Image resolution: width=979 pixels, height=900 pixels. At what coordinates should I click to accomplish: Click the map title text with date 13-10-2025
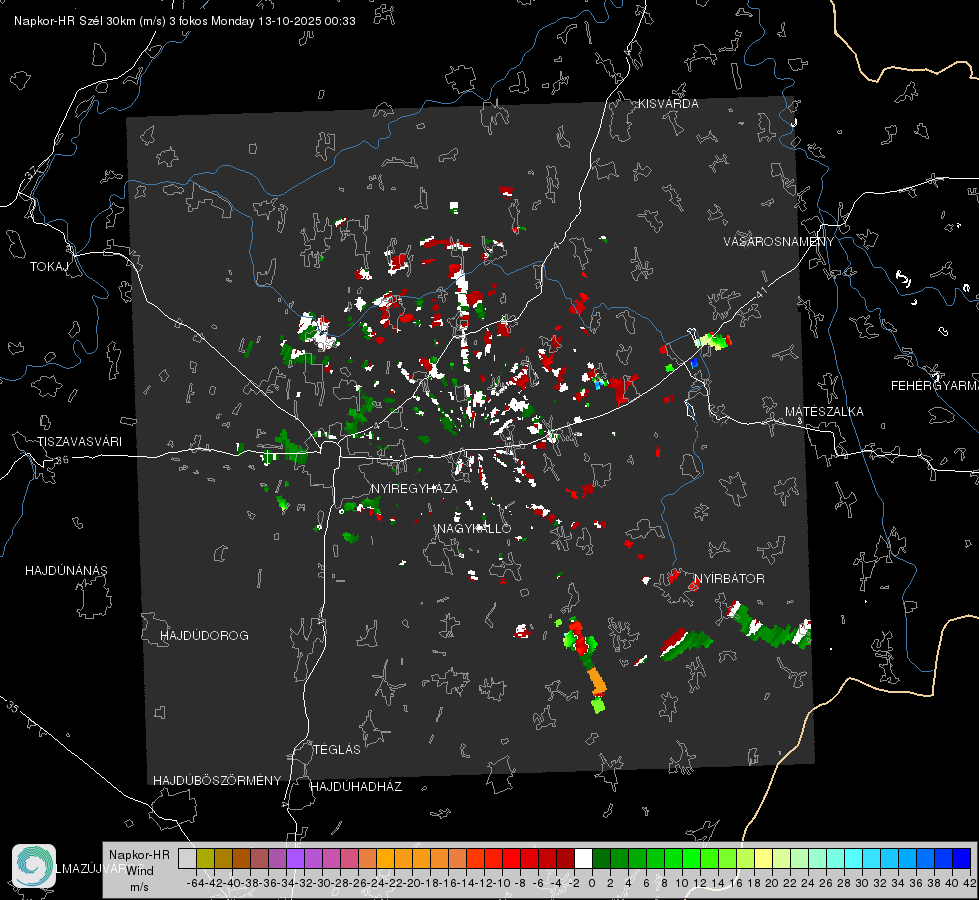185,21
